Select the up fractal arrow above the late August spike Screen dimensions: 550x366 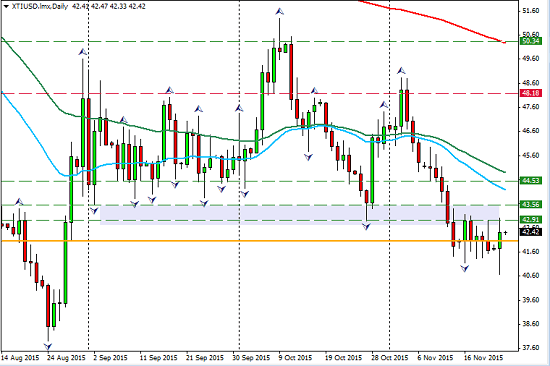pos(82,52)
